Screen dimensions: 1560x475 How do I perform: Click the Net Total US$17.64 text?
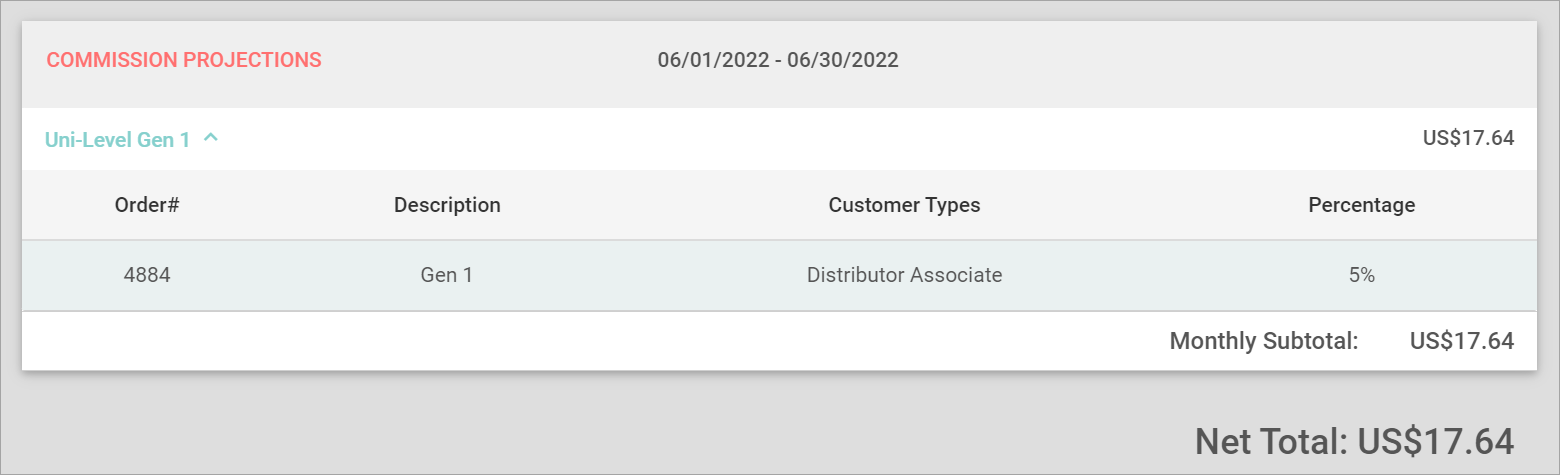[1354, 441]
